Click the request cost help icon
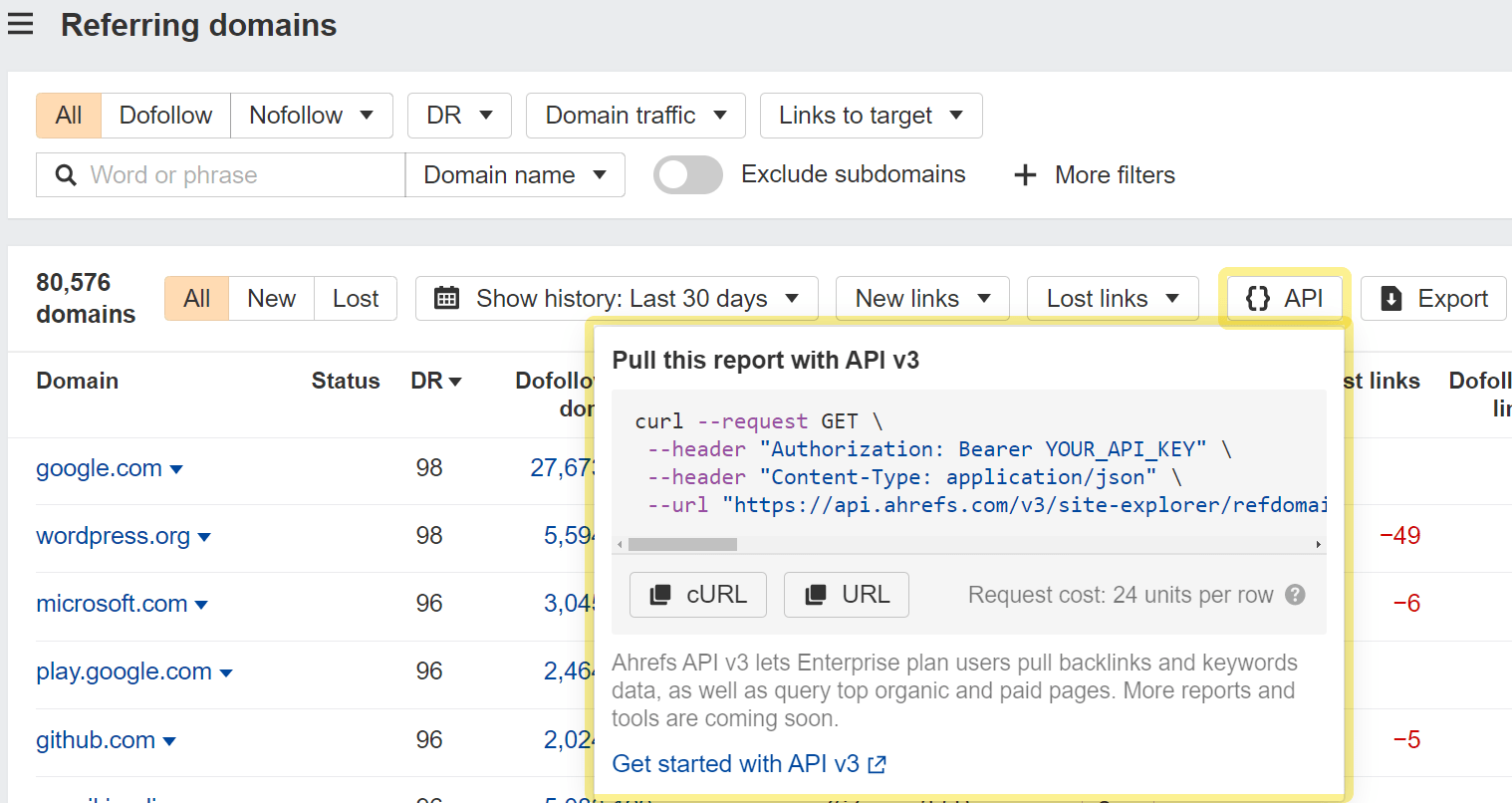 click(x=1295, y=594)
